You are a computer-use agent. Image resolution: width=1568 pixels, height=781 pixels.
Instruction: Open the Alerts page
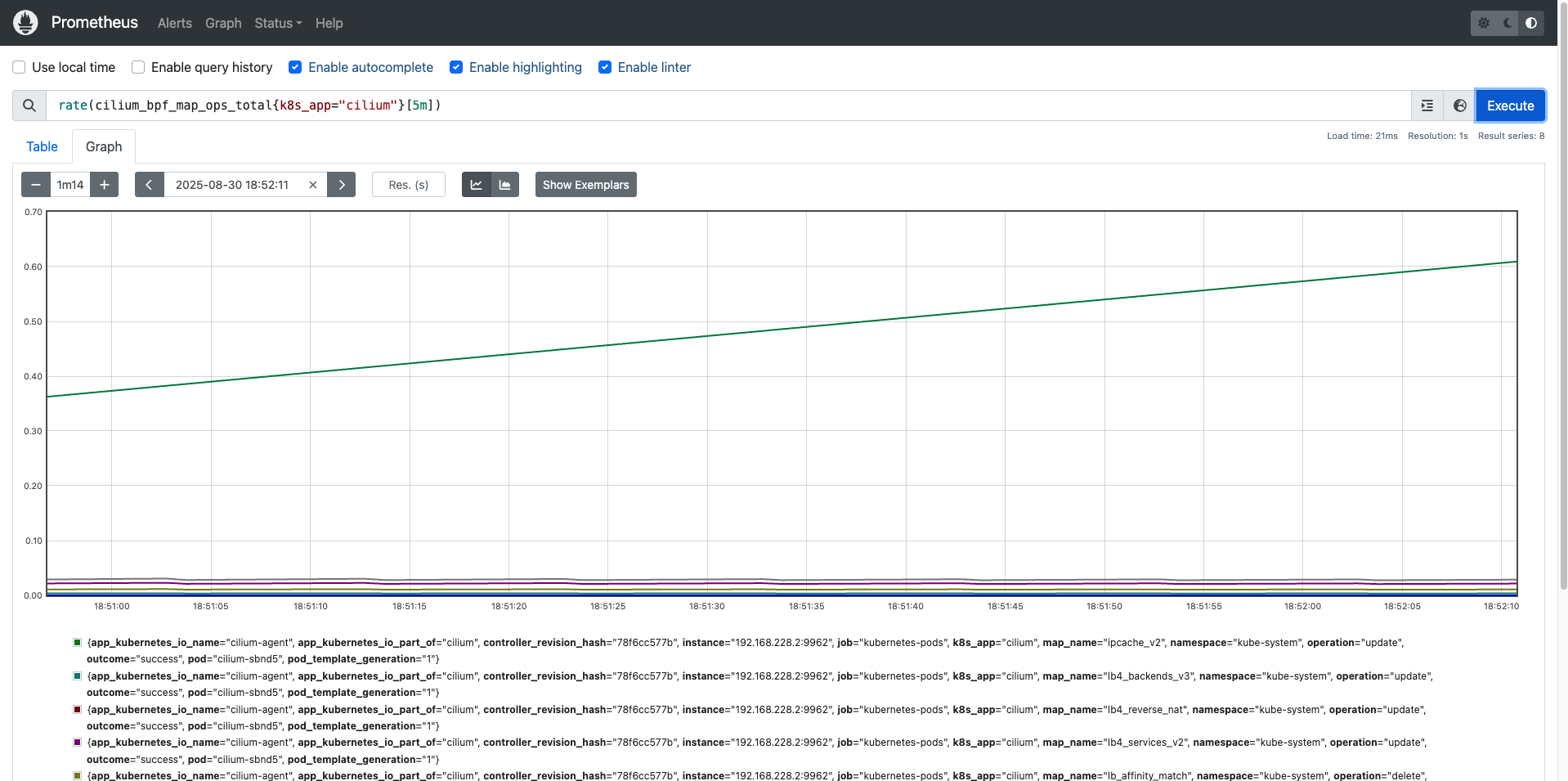pos(175,23)
